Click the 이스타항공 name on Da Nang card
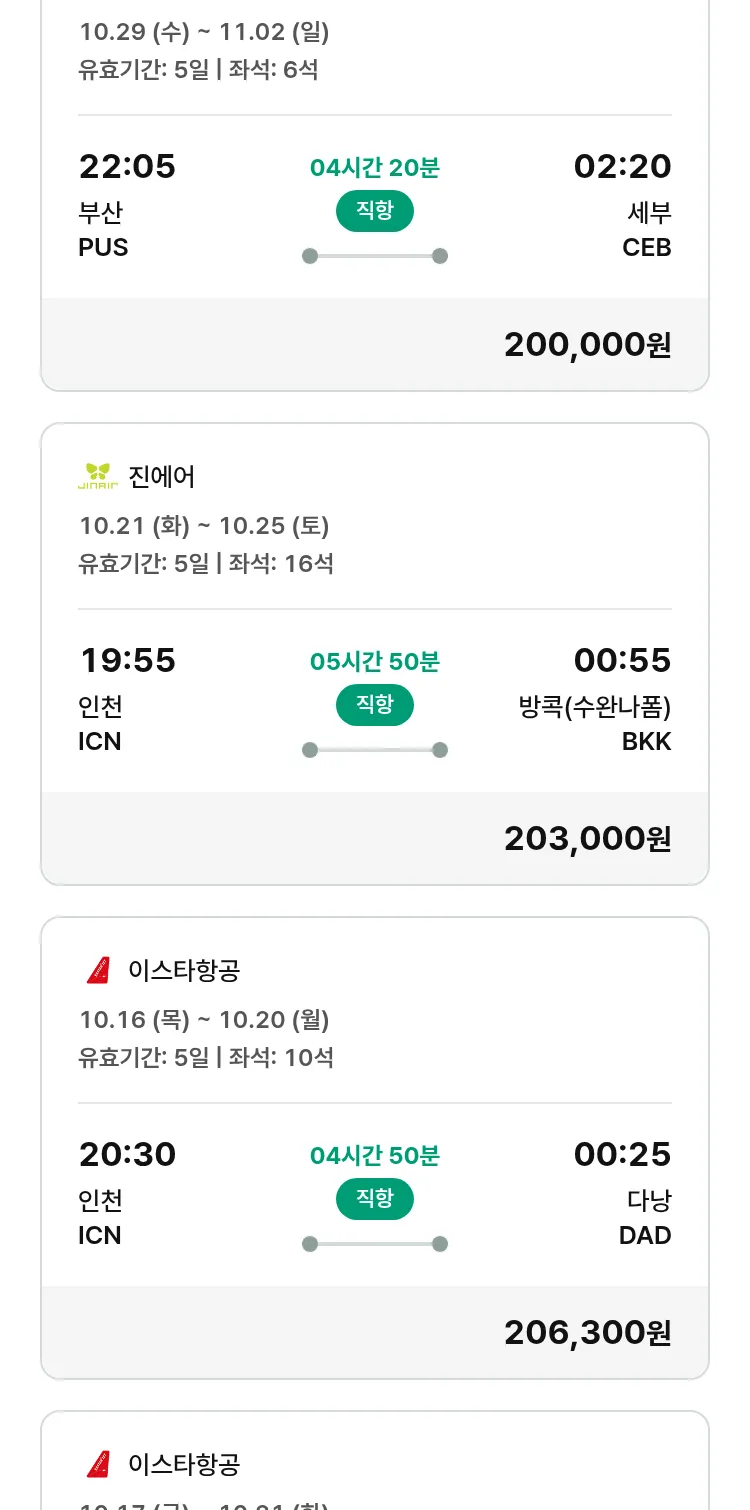 point(184,970)
